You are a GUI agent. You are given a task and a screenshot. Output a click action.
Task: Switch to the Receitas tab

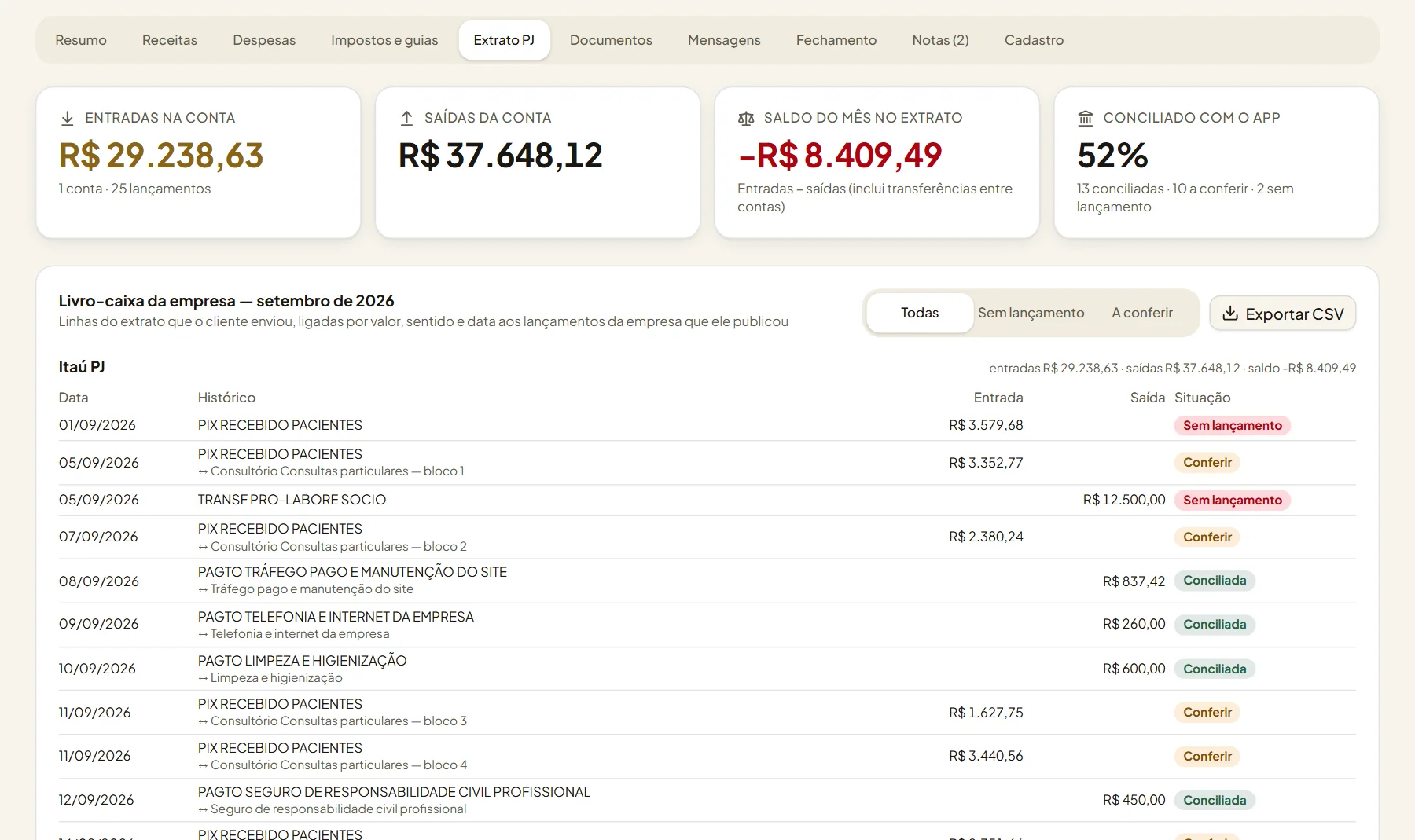[x=170, y=40]
